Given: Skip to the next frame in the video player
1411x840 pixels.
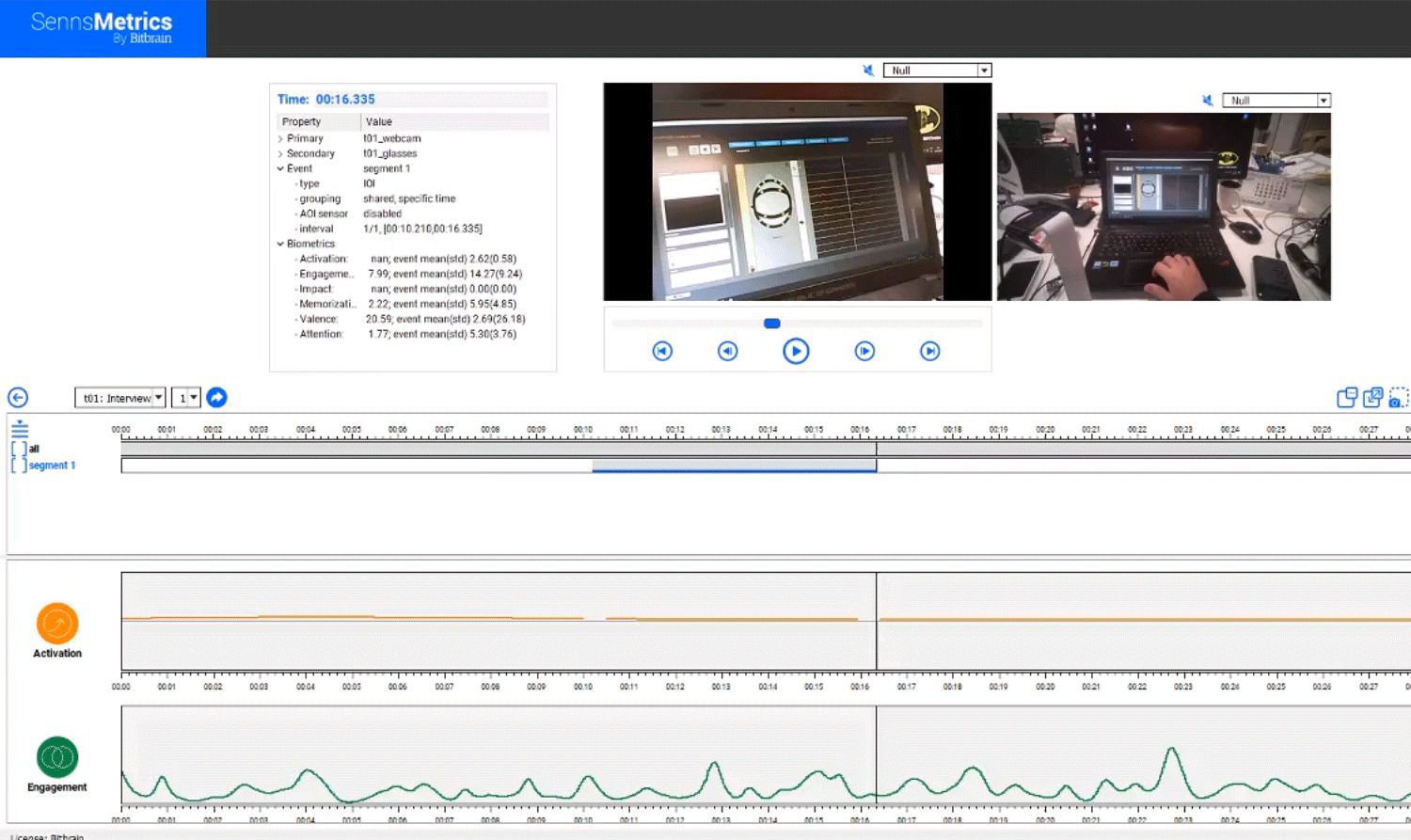Looking at the screenshot, I should (864, 350).
